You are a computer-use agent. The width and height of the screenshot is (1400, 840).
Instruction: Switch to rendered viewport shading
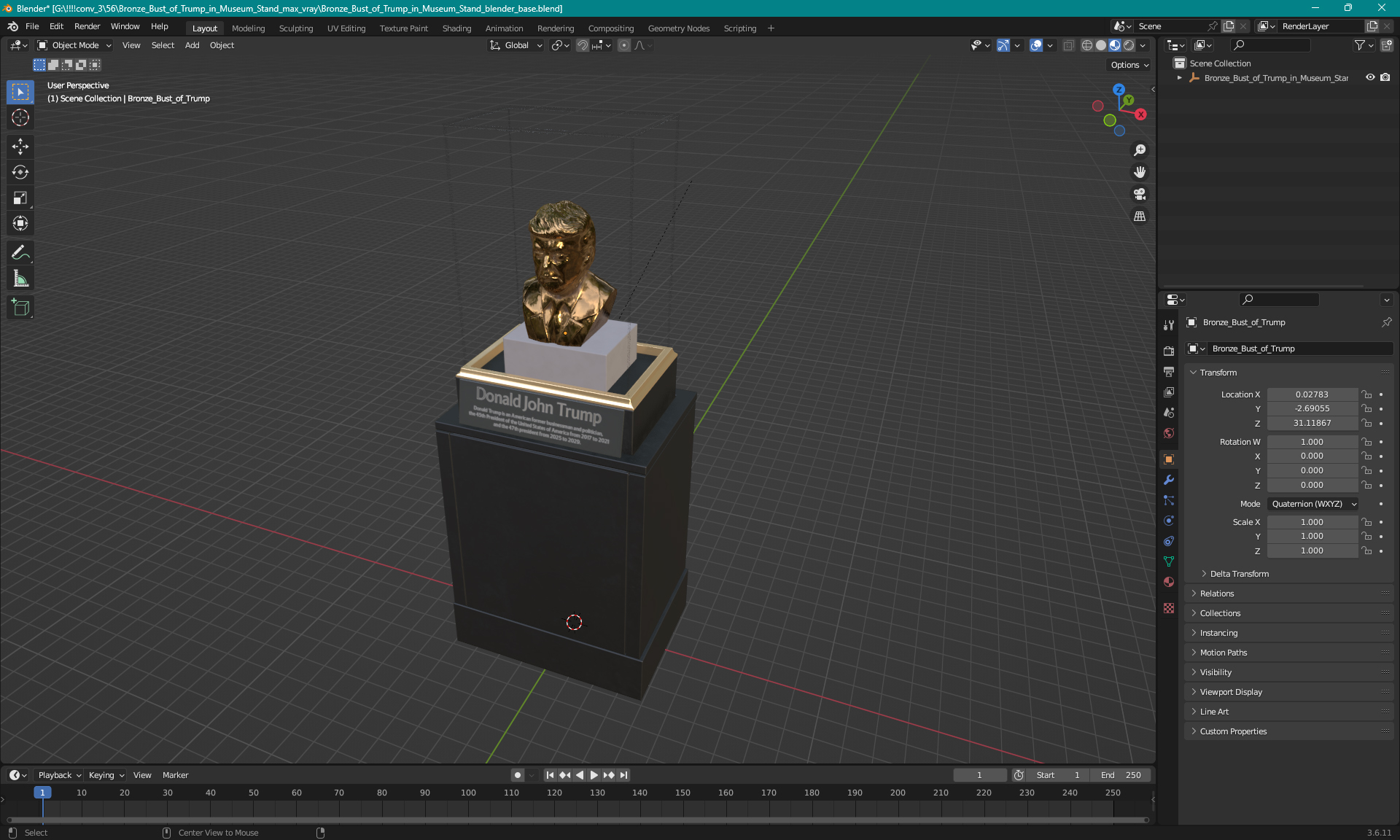click(x=1129, y=45)
